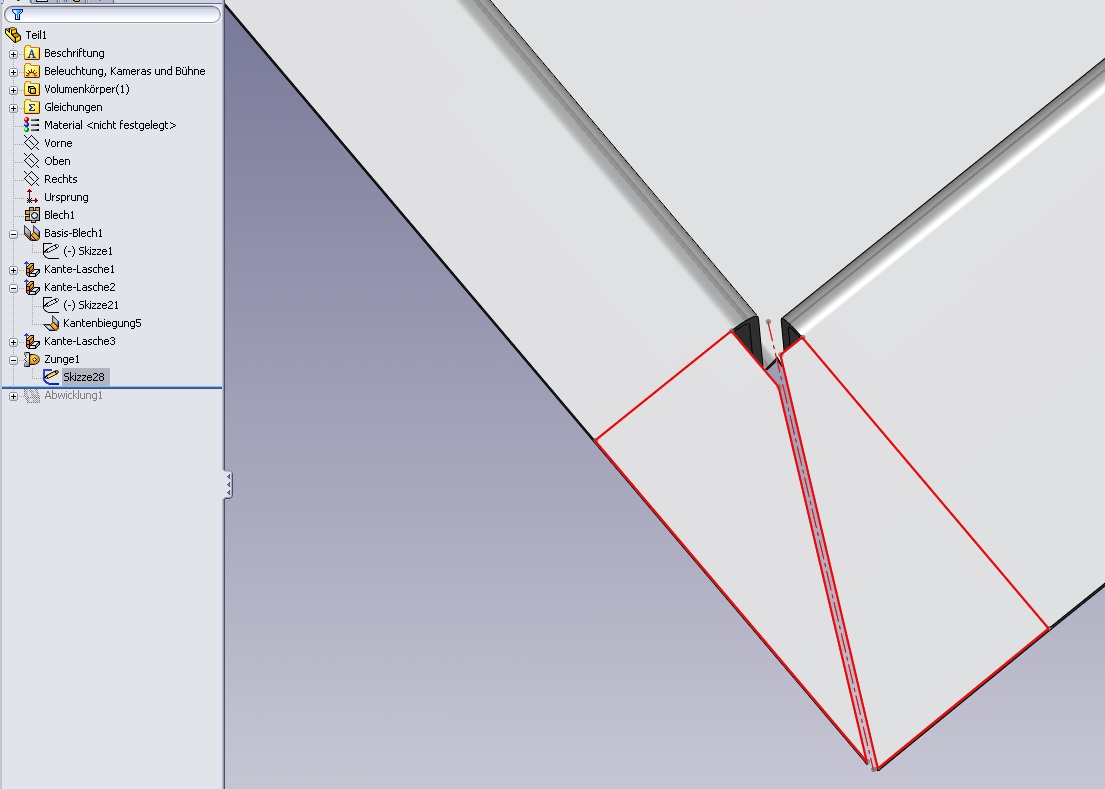The image size is (1105, 789).
Task: Click the Gleichungen sigma icon
Action: click(x=32, y=107)
